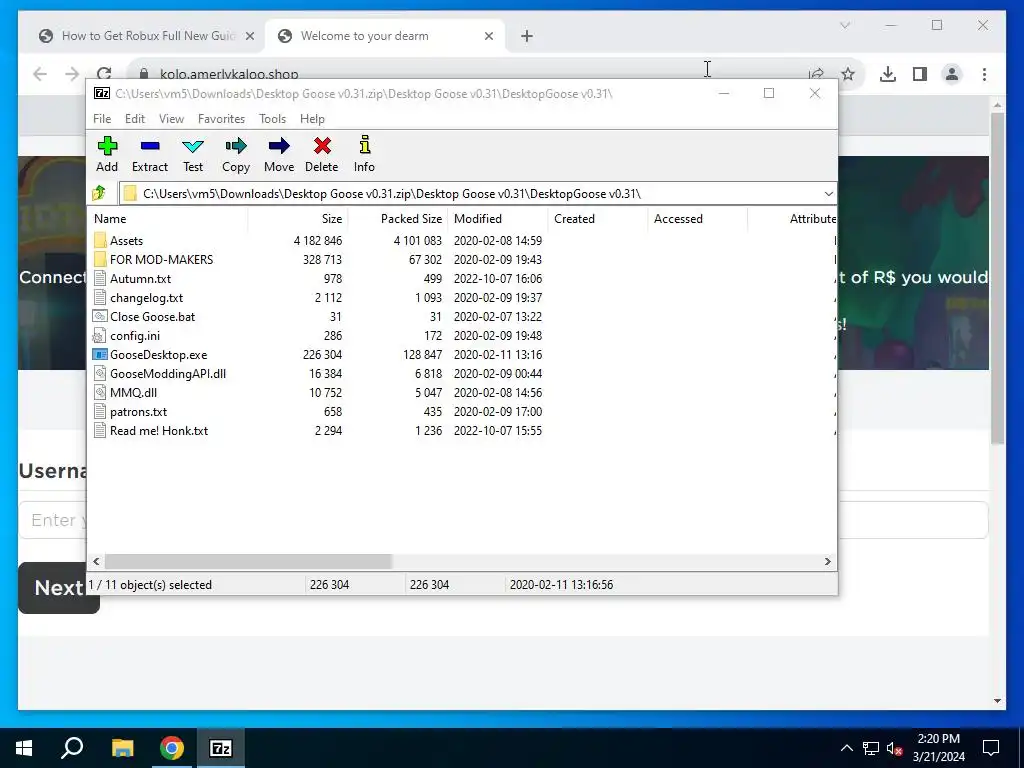This screenshot has width=1024, height=768.
Task: Sort by Accessed column header
Action: [x=697, y=219]
